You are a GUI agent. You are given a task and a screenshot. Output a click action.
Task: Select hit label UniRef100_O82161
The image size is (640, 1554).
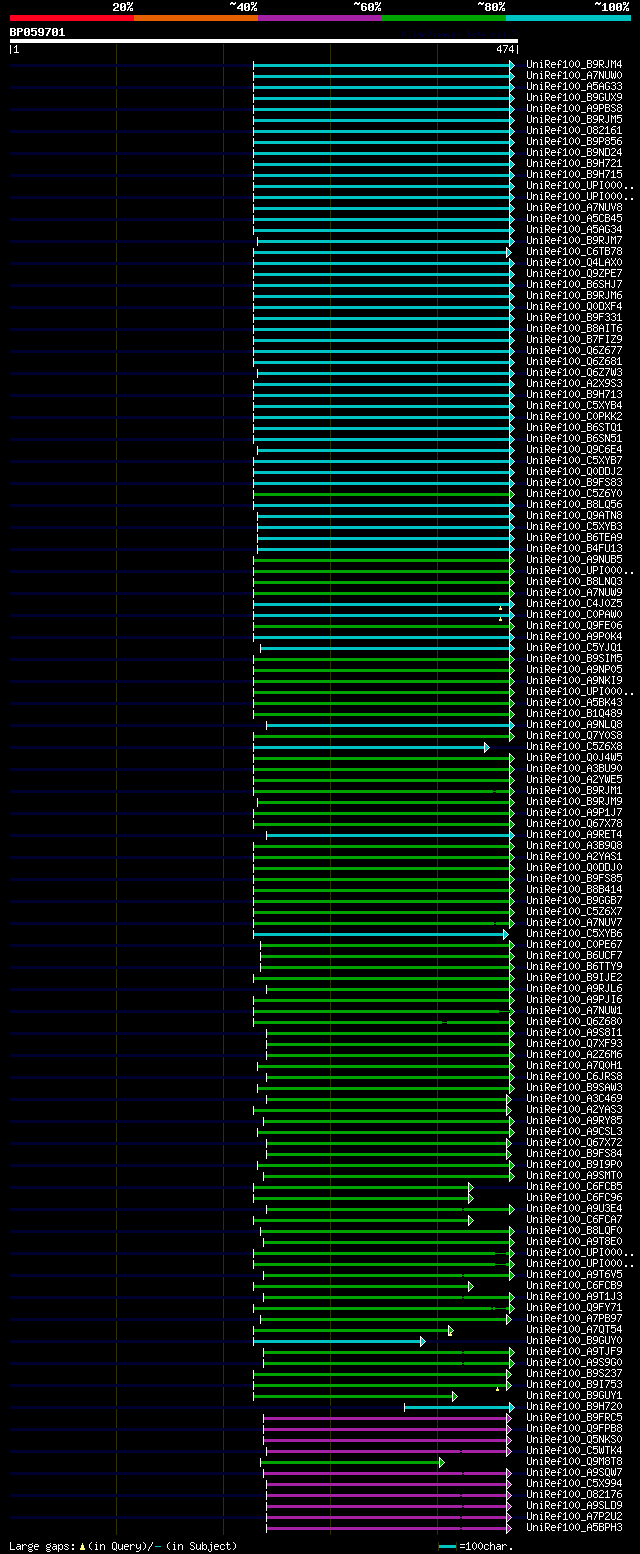(574, 131)
